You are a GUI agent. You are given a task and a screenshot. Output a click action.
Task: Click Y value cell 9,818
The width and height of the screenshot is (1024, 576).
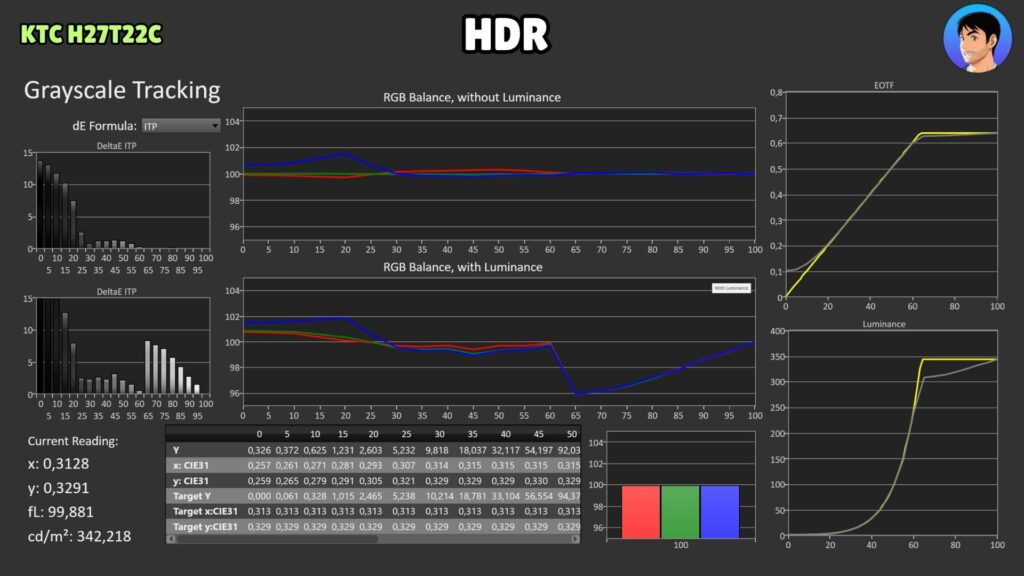437,450
